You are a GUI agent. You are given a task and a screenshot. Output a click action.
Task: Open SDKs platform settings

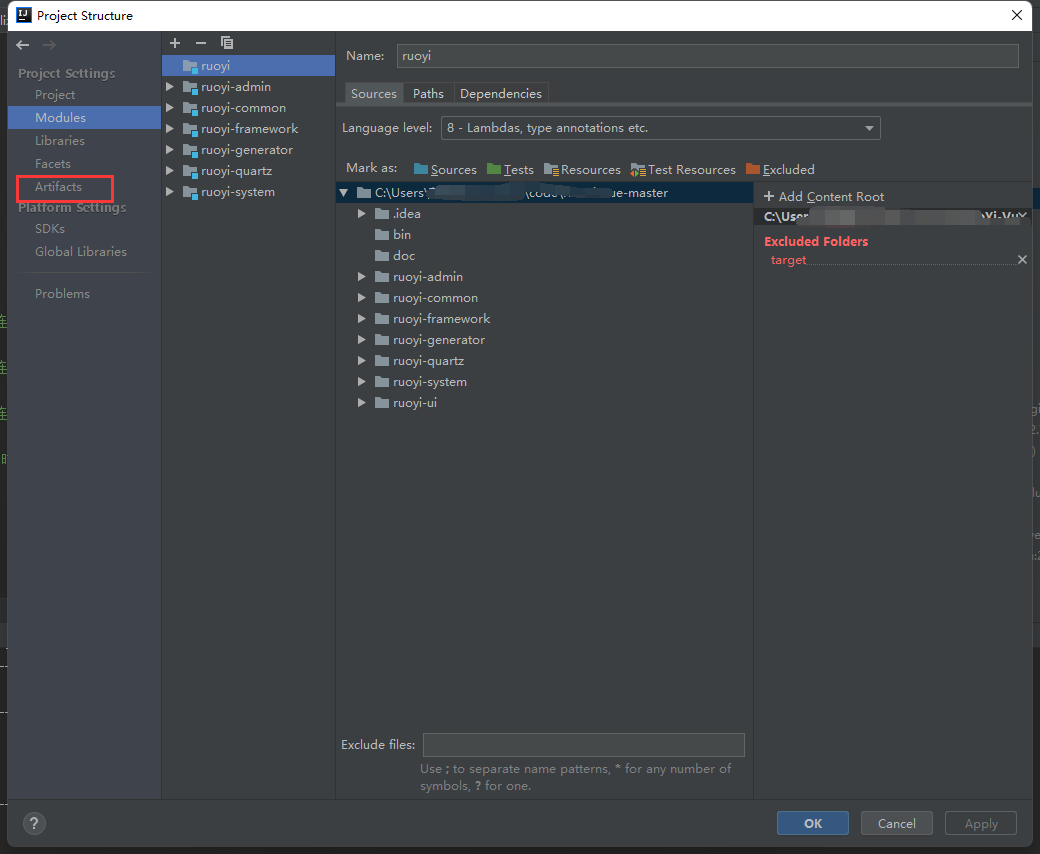[x=50, y=229]
